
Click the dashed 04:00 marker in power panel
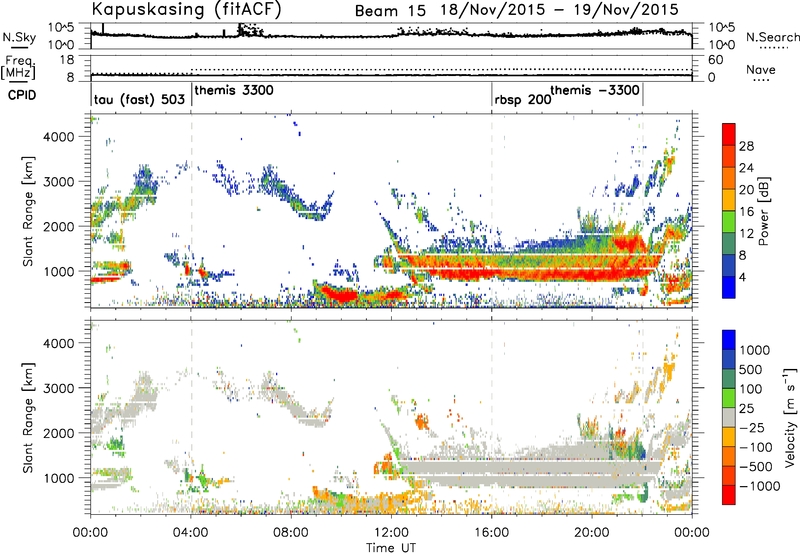tap(191, 211)
